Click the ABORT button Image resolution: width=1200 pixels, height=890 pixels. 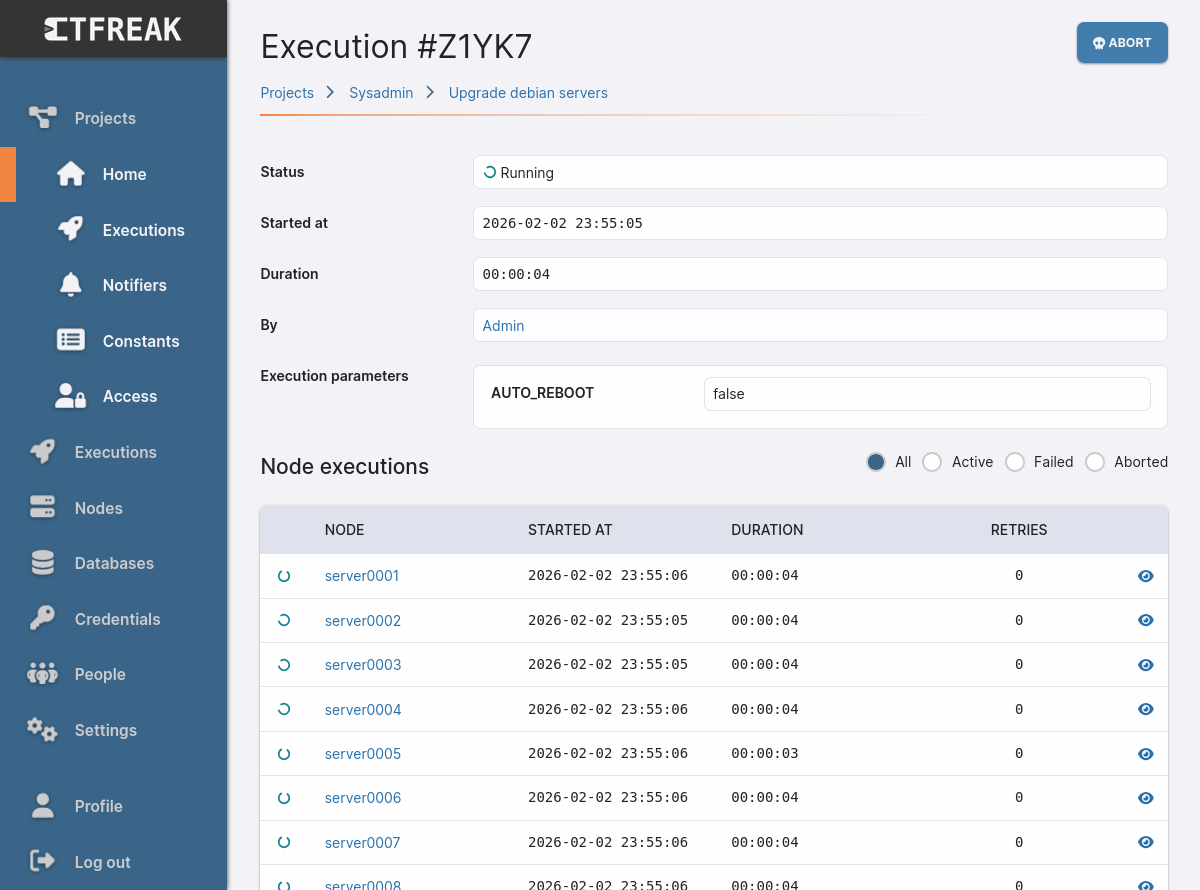coord(1122,42)
